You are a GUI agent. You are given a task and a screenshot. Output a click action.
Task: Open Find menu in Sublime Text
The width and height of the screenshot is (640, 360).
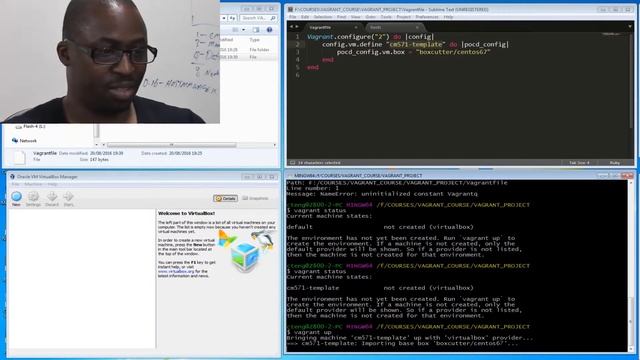pos(341,17)
